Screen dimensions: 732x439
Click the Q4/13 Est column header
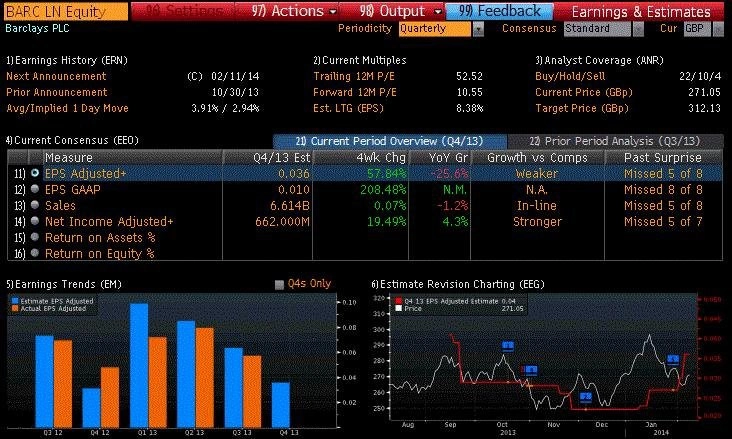coord(267,157)
